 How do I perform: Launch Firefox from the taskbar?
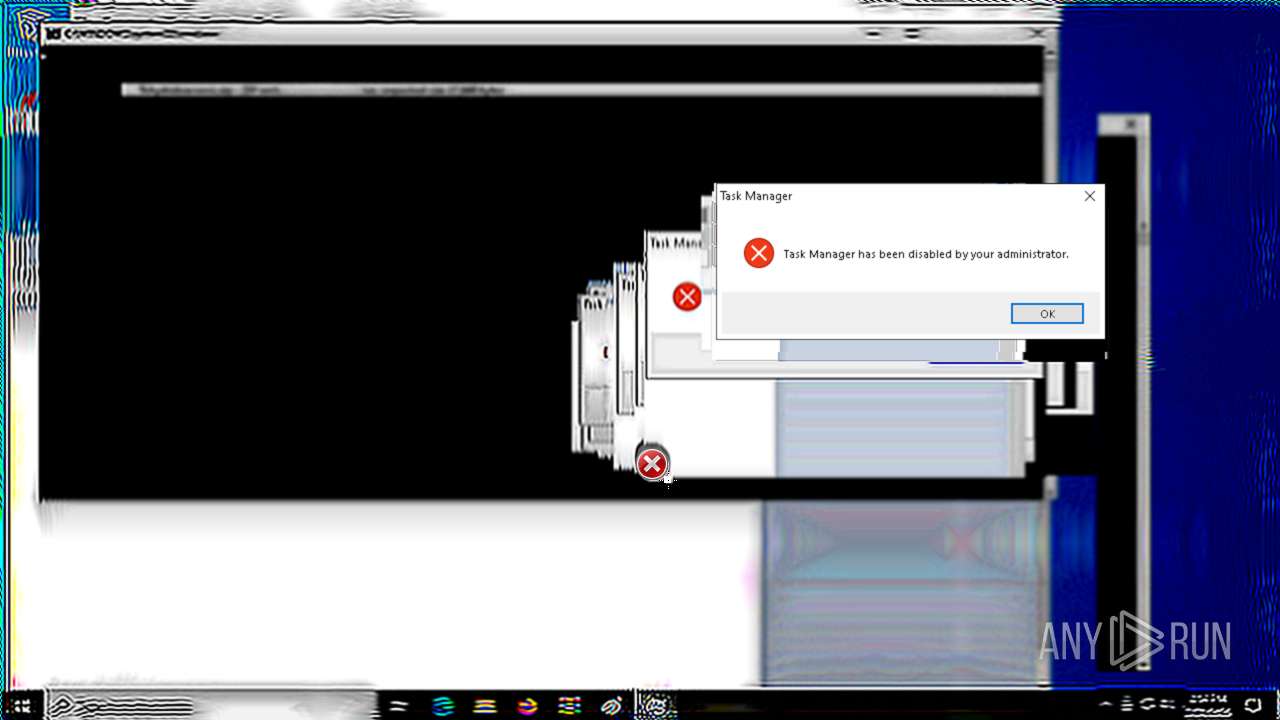[527, 705]
